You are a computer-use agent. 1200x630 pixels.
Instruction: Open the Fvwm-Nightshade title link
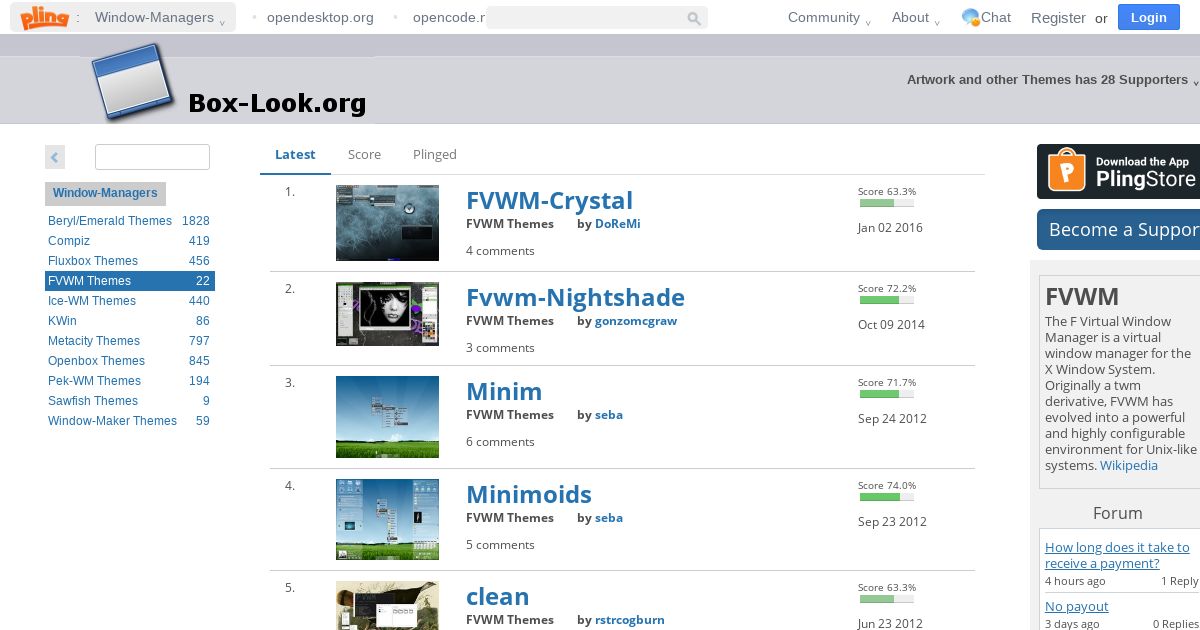(575, 297)
